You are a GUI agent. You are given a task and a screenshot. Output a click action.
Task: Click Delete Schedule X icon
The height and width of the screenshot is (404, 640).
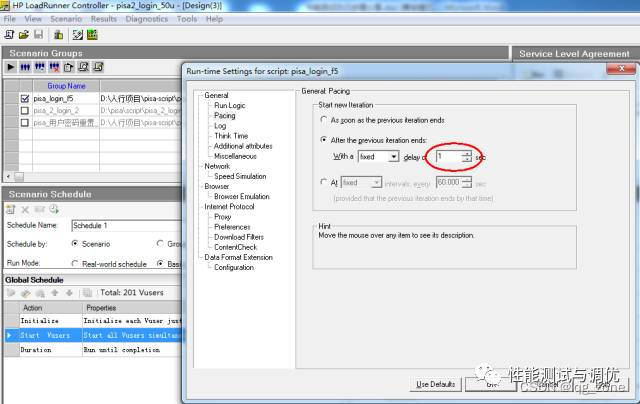point(25,209)
